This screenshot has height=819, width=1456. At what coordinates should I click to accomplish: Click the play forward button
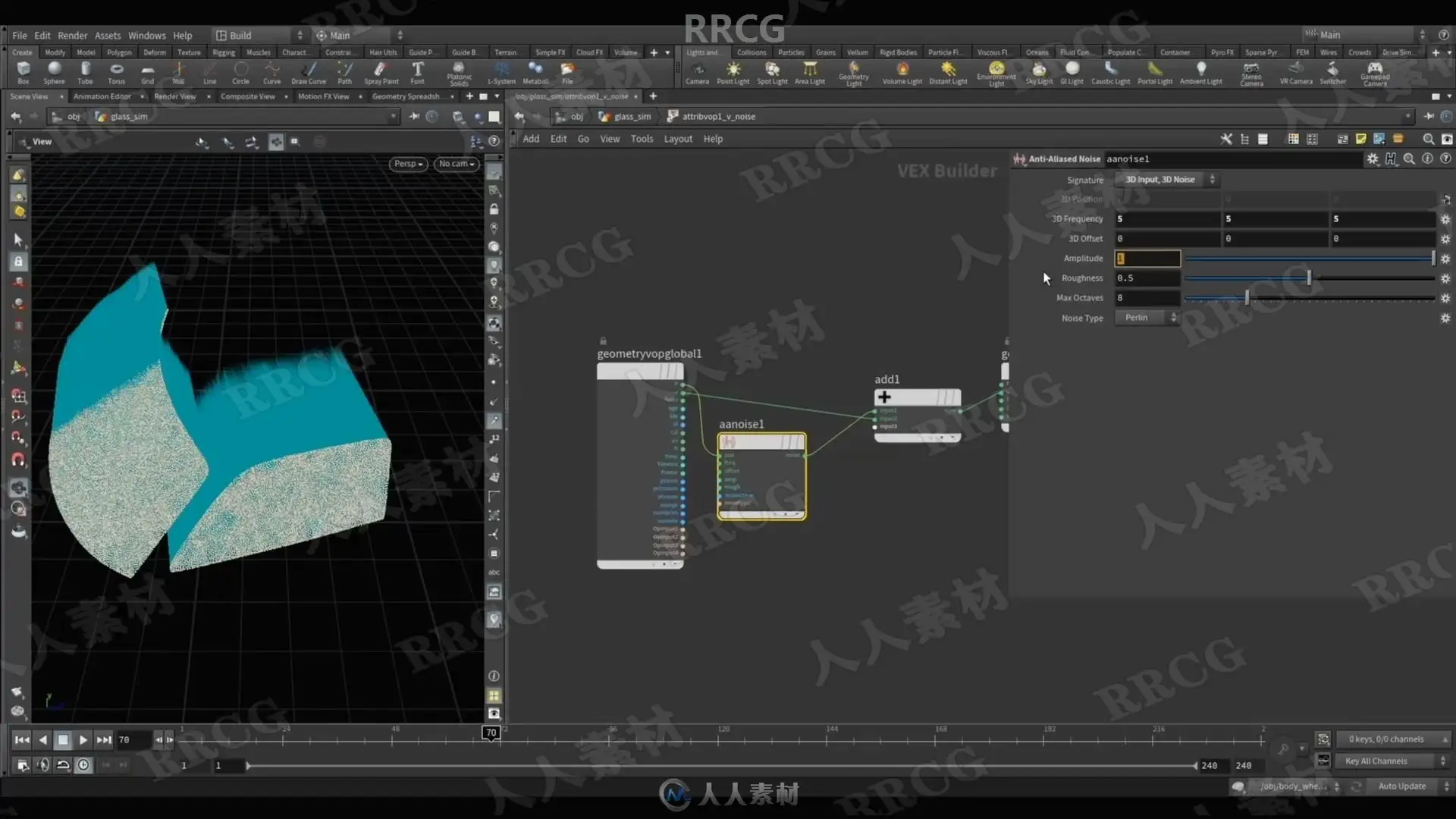pyautogui.click(x=83, y=739)
